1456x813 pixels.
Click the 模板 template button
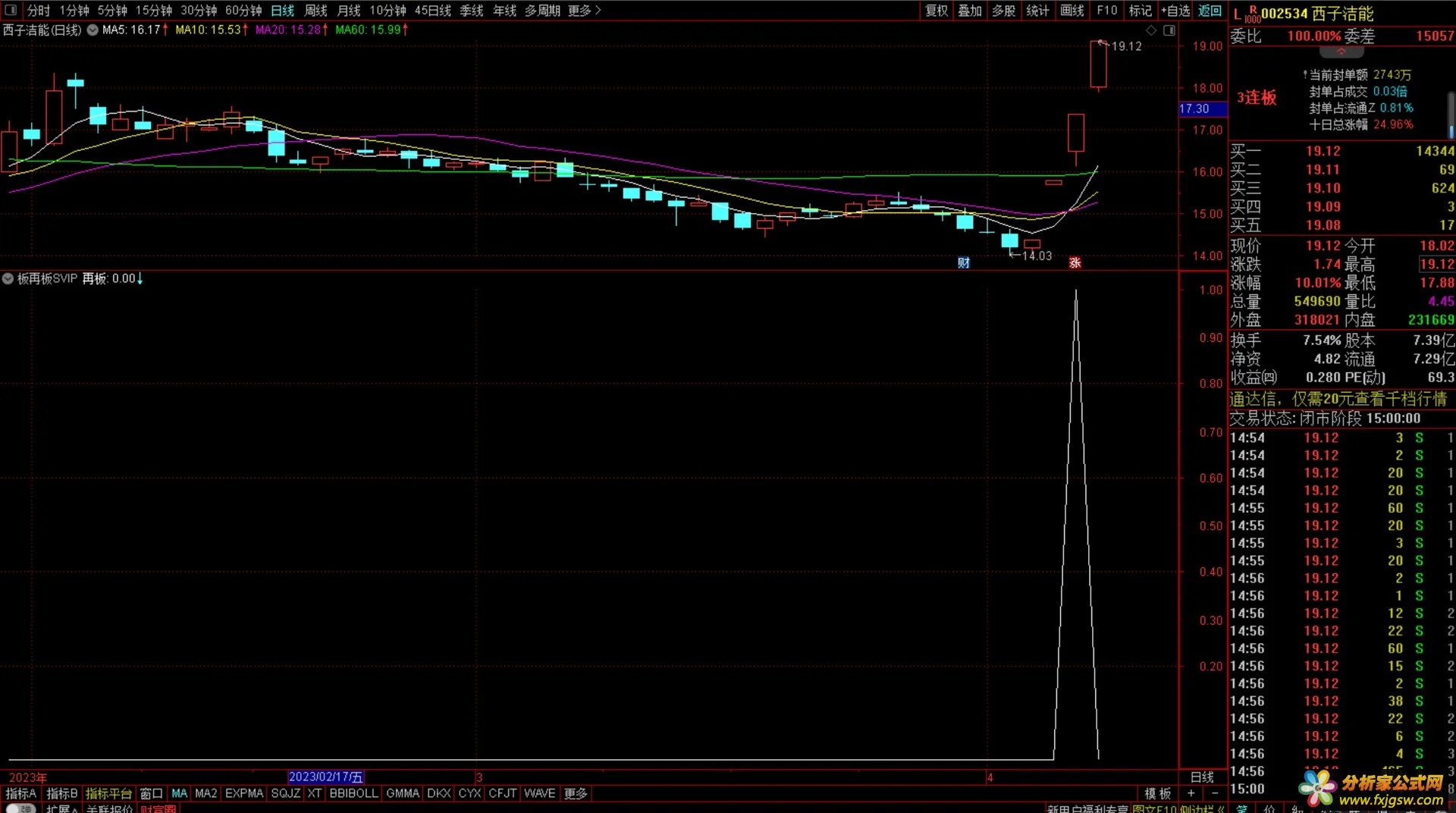pyautogui.click(x=1158, y=793)
